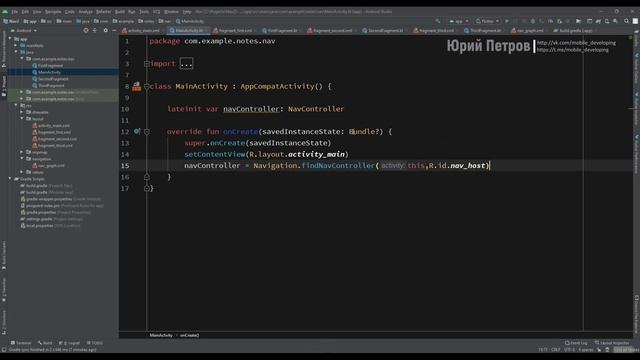Open the Terminal tool window
The width and height of the screenshot is (640, 360).
[21, 343]
